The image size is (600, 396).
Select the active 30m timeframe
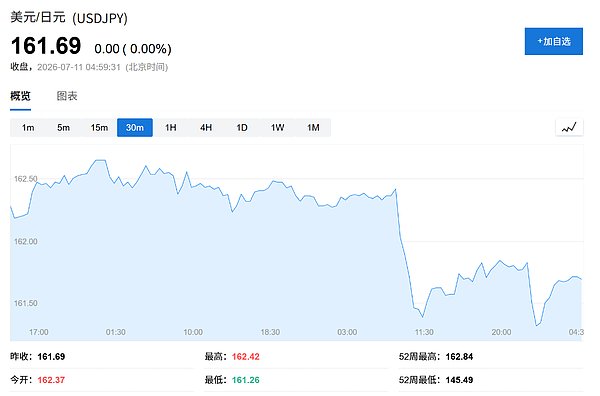[135, 127]
